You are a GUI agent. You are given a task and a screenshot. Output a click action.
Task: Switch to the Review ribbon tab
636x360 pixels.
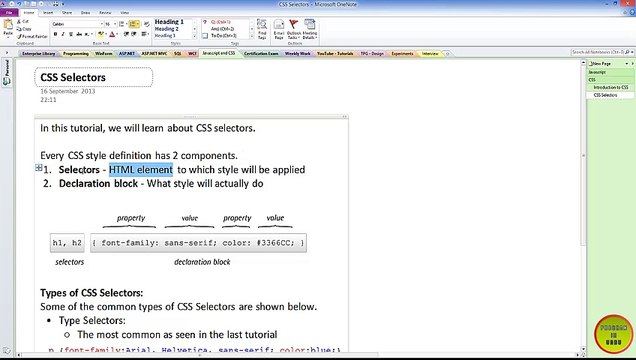point(105,13)
